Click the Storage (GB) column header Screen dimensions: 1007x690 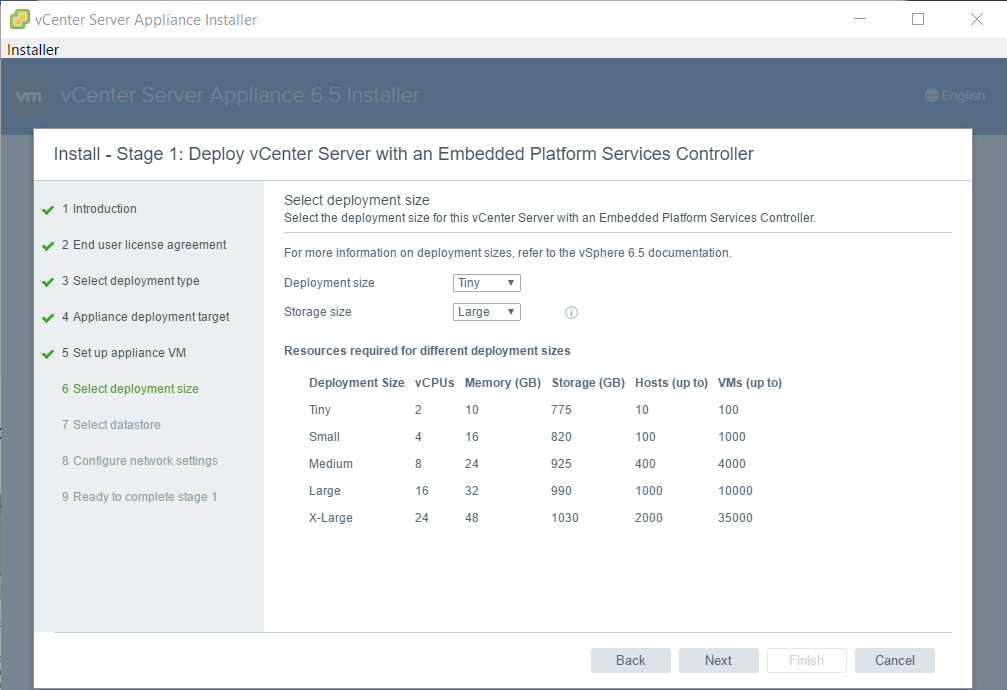click(588, 383)
